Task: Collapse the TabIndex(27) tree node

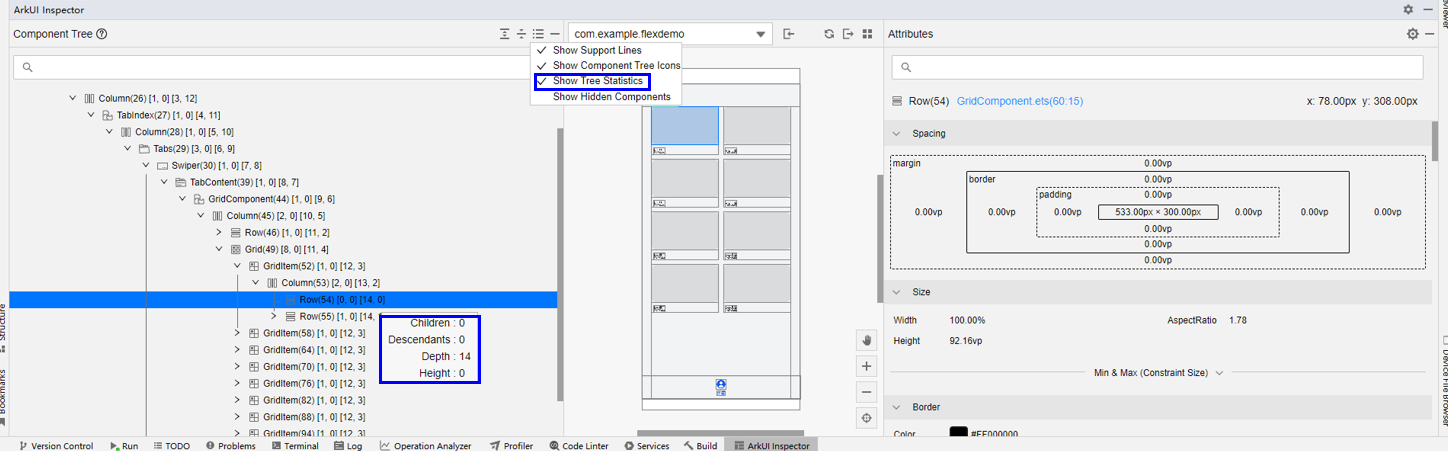Action: coord(91,115)
